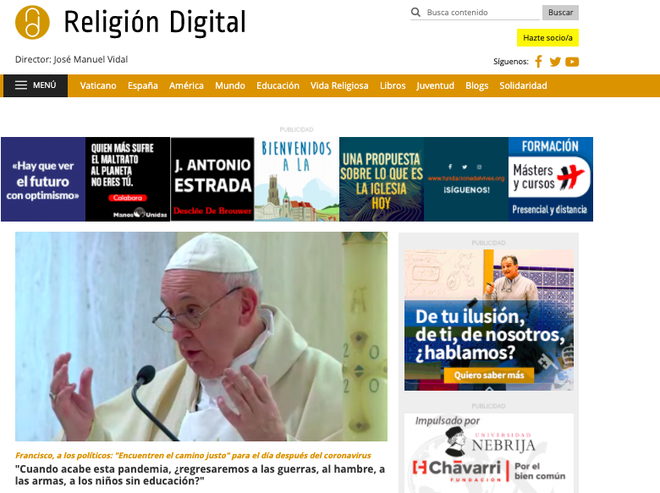Open the J. Antonio Estrada banner ad
This screenshot has height=493, width=660.
[x=212, y=179]
